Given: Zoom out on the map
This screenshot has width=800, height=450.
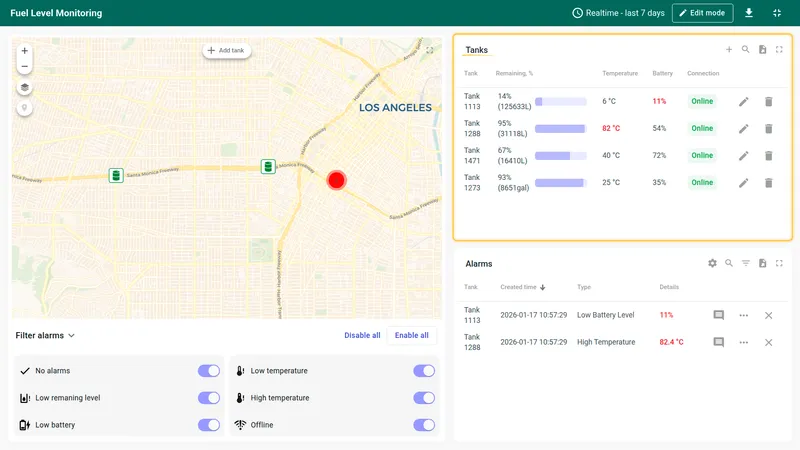Looking at the screenshot, I should click(x=24, y=66).
